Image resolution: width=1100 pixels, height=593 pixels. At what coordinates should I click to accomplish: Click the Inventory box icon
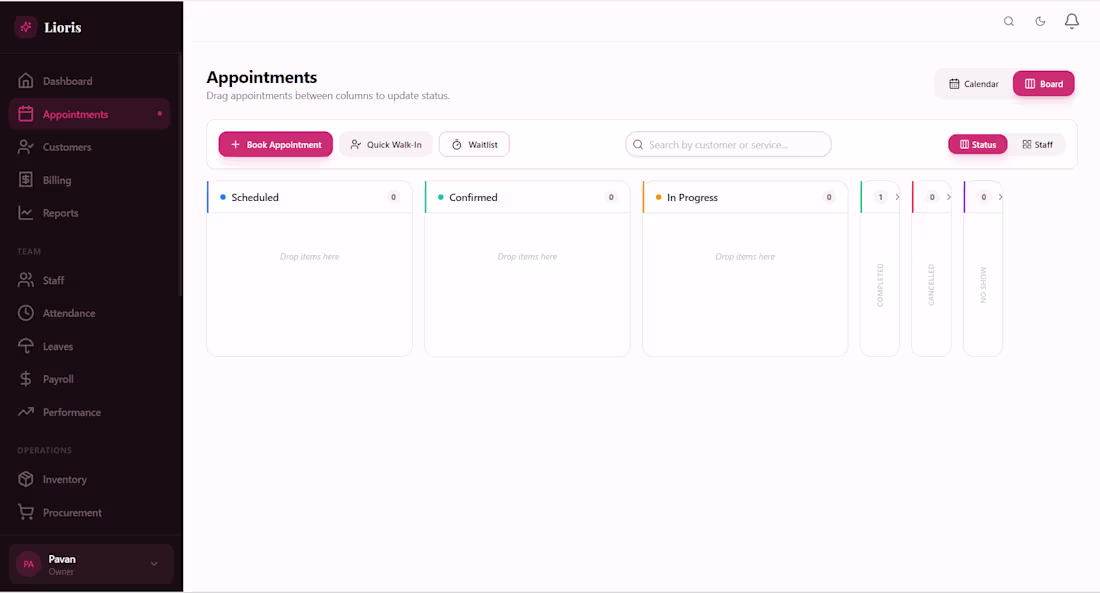click(26, 479)
